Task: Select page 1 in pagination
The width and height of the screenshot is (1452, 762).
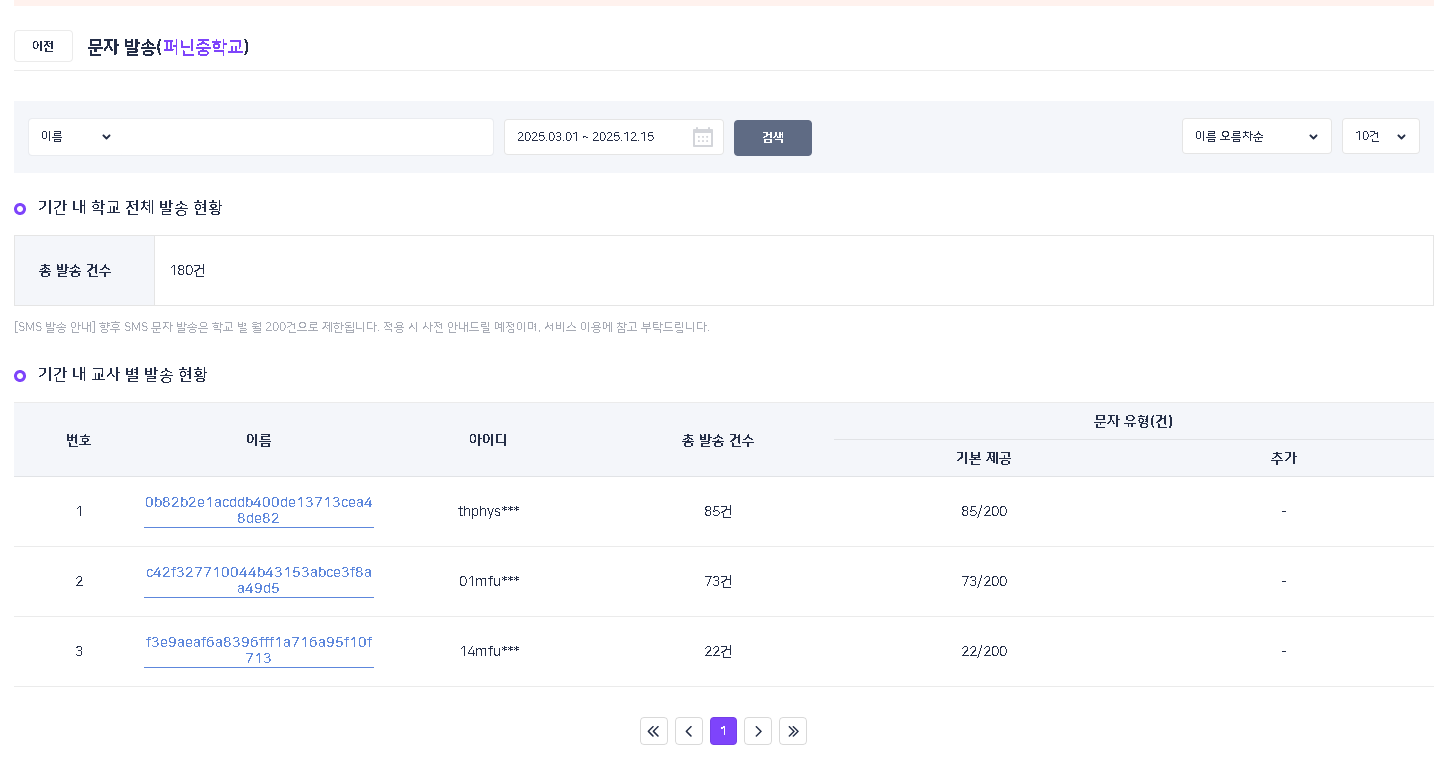Action: 723,731
